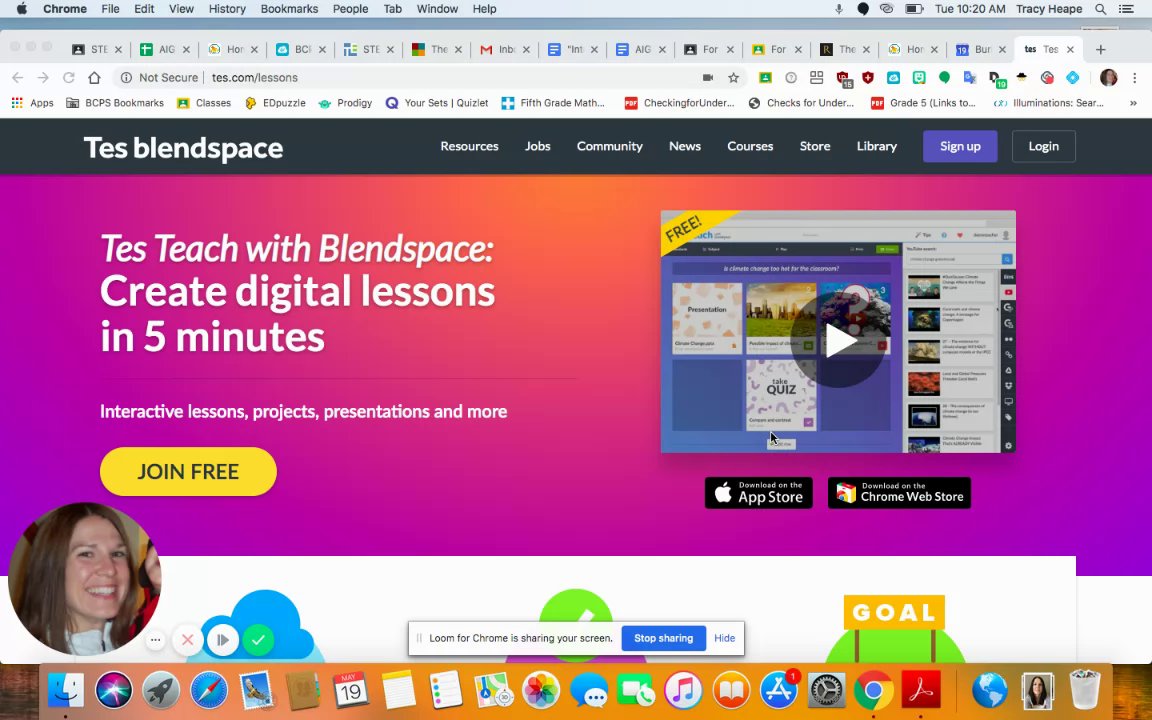1152x720 pixels.
Task: Open the Bookmarks menu in menu bar
Action: point(289,9)
